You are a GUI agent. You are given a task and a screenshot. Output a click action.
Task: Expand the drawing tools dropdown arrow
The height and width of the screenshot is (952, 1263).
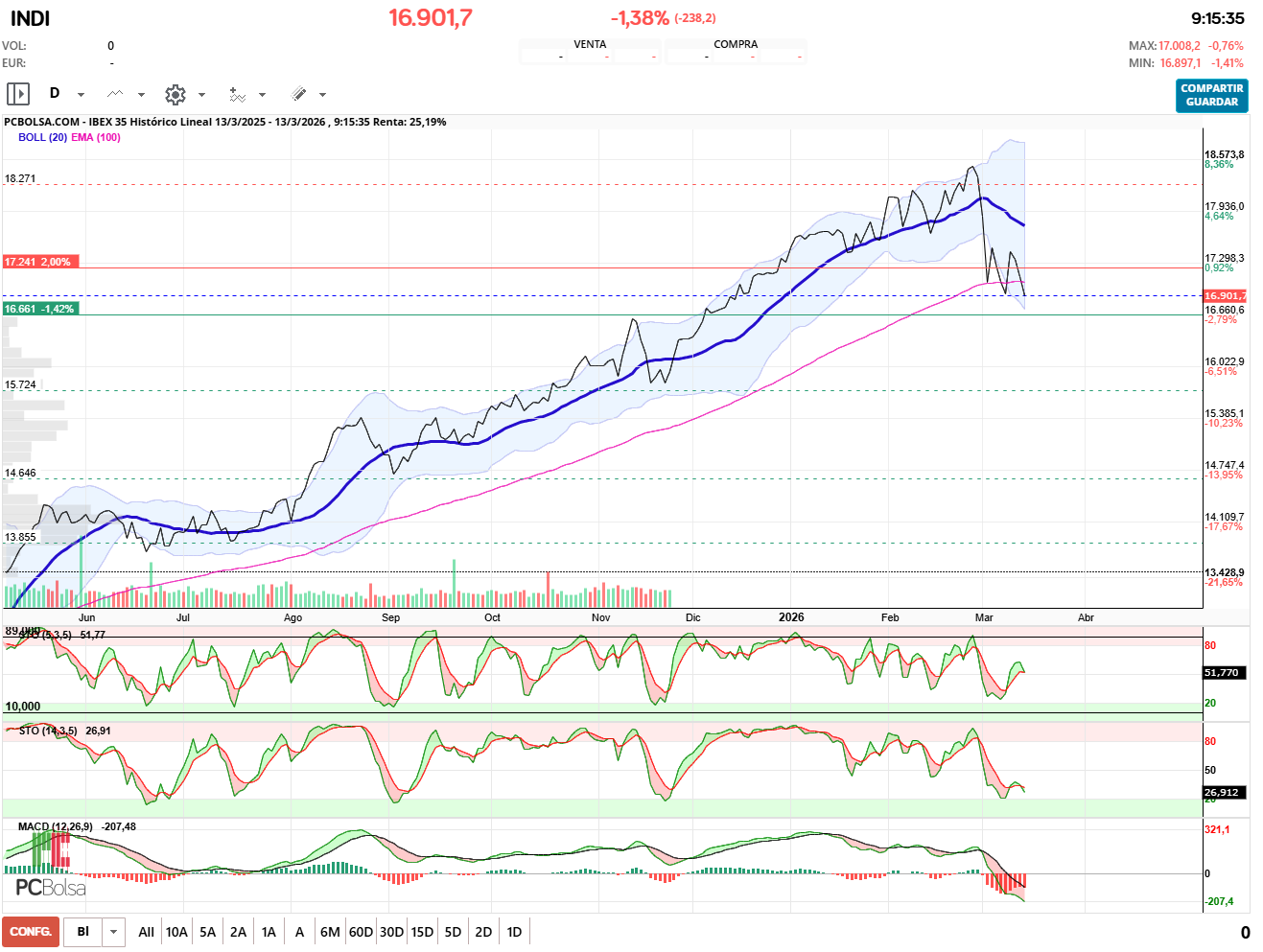323,95
